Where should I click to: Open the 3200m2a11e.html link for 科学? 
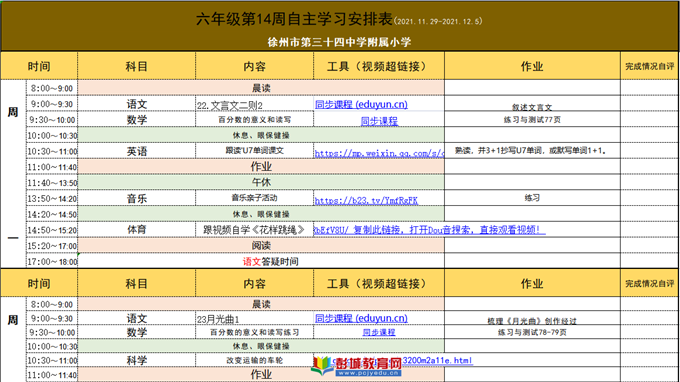[x=437, y=360]
